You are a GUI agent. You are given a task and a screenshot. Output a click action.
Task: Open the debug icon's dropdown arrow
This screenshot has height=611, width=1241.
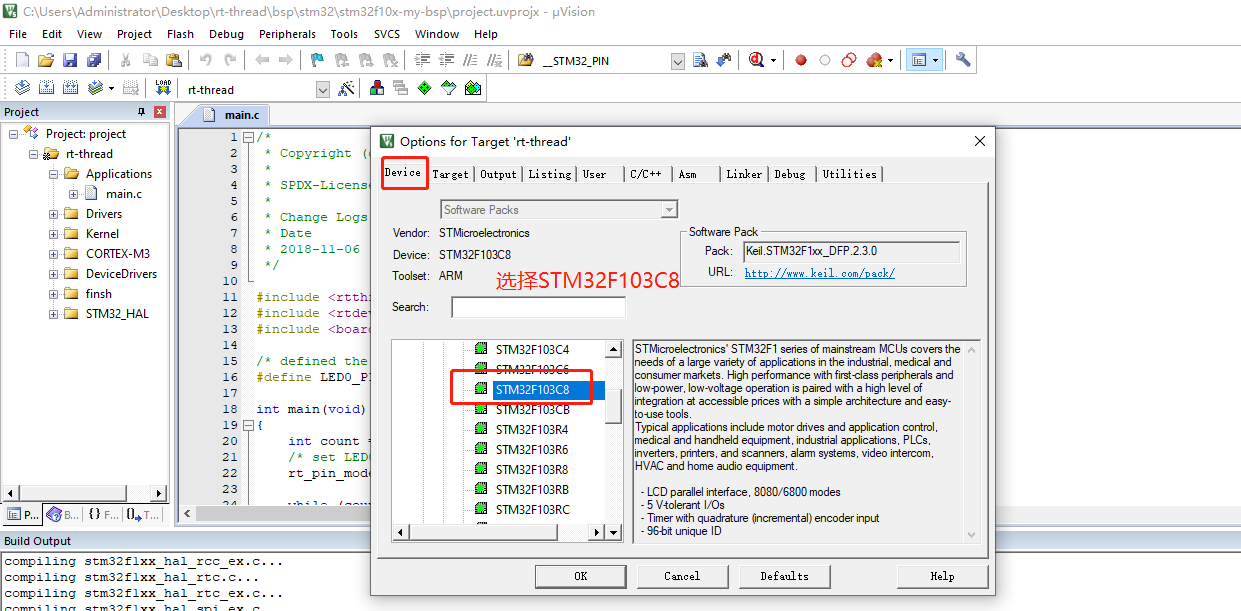coord(774,60)
